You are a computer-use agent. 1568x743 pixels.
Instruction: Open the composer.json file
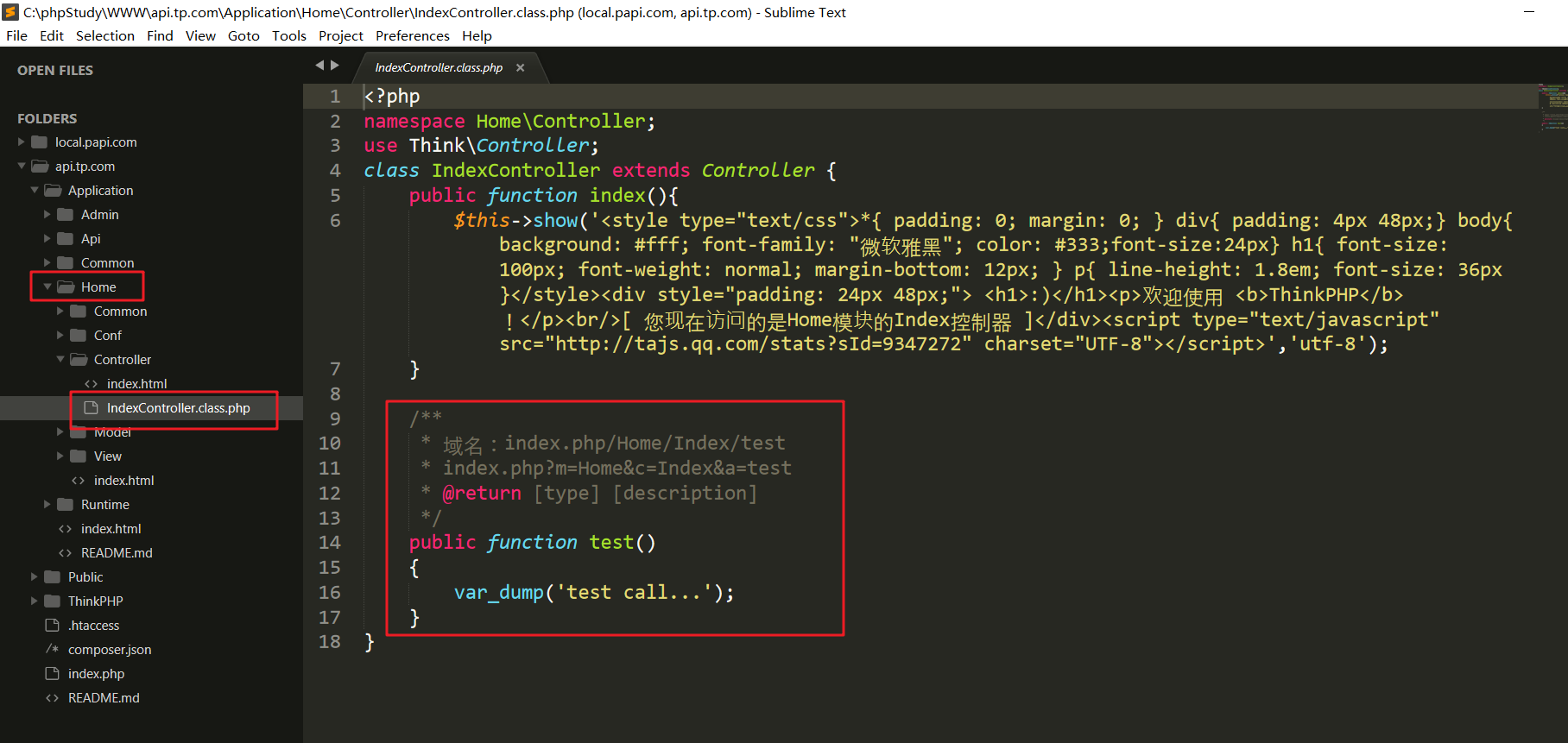pos(110,650)
